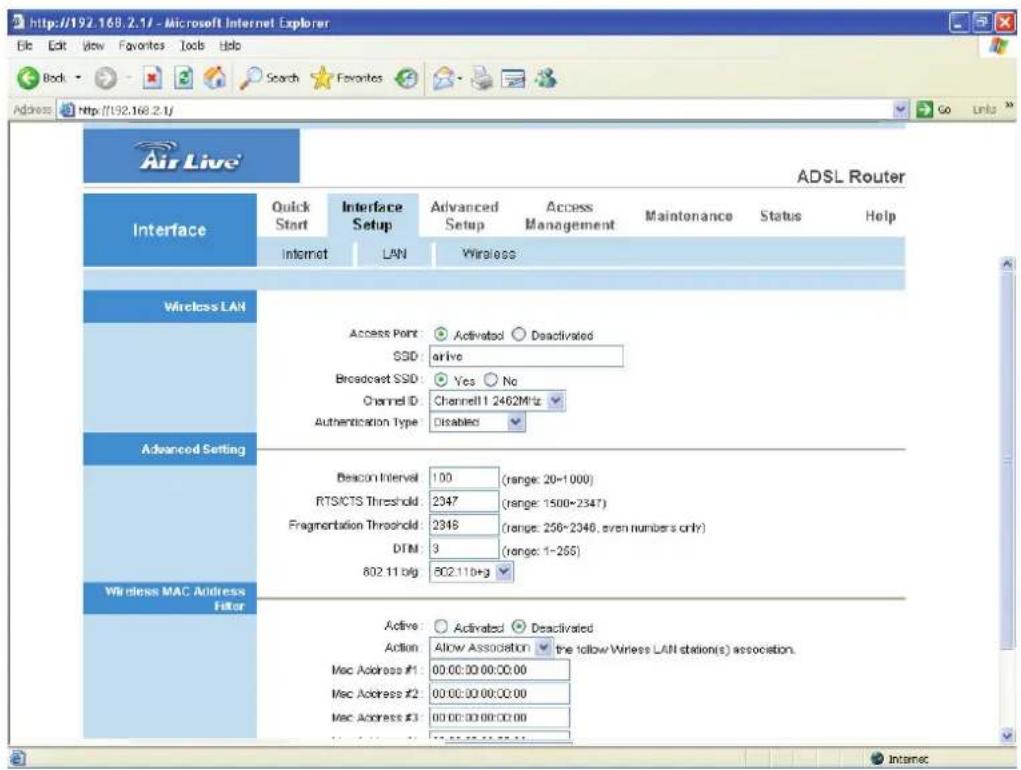This screenshot has height=770, width=1021.
Task: Click the RTS/CTS Threshold field
Action: (x=464, y=501)
